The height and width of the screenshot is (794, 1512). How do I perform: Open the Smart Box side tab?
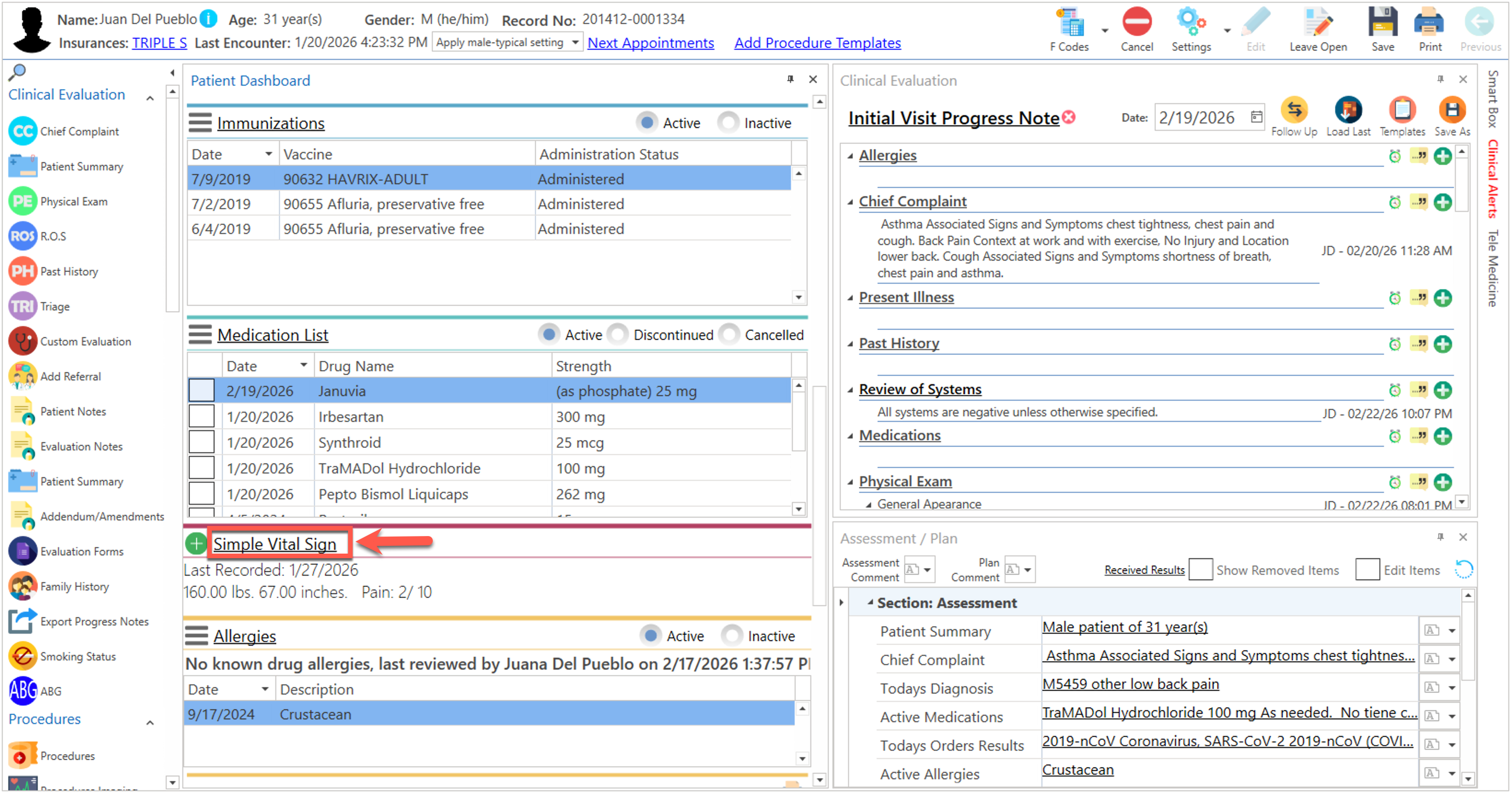[x=1493, y=99]
